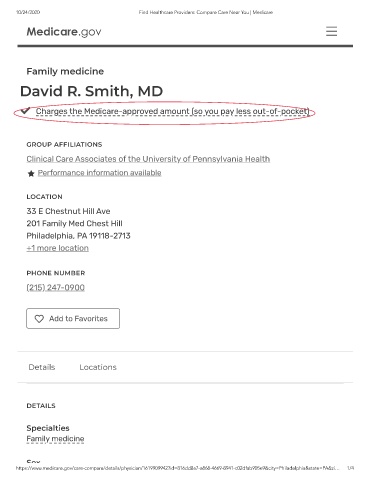Click the Add to Favorites button
Screen dimensions: 370x480
click(x=73, y=319)
